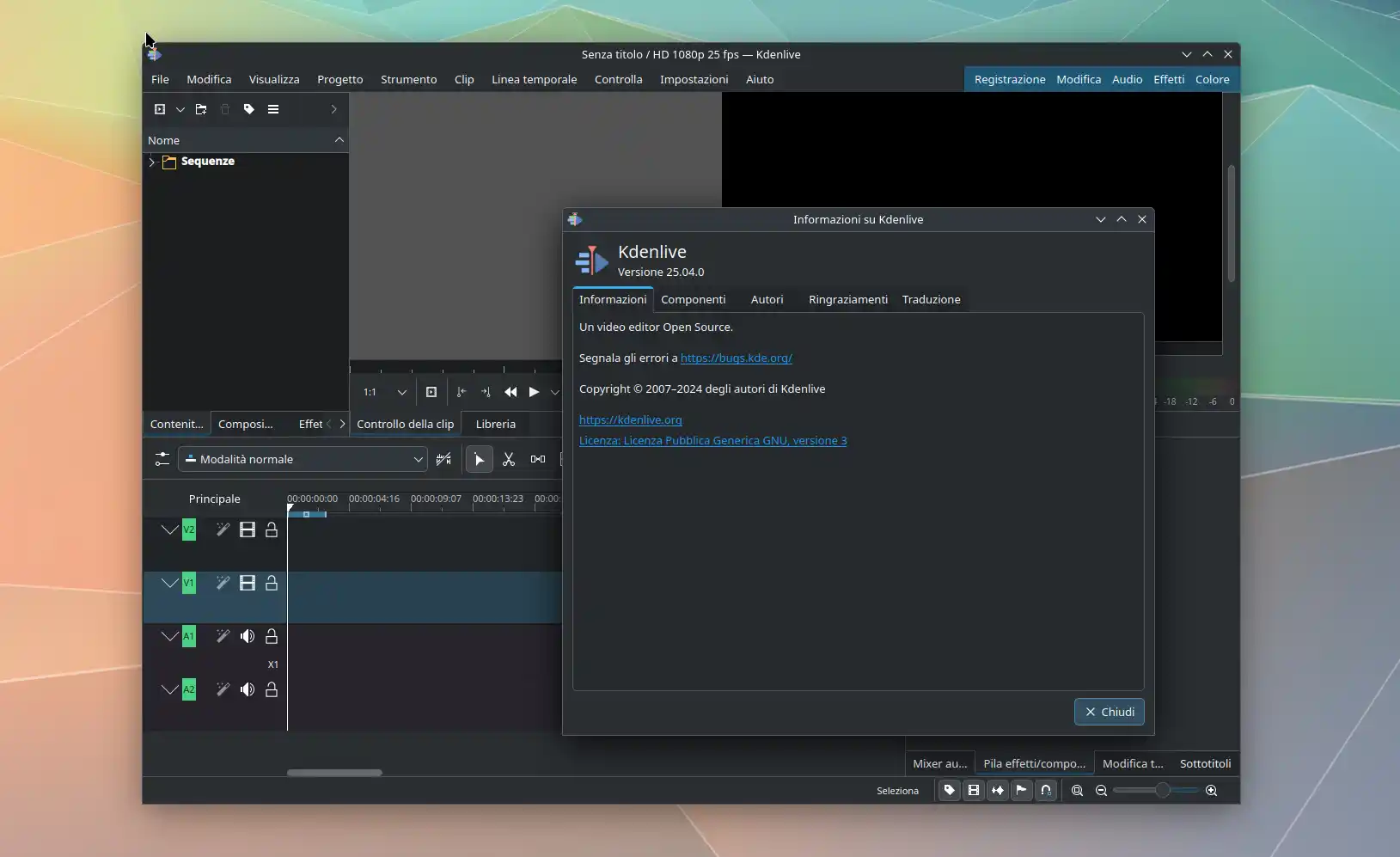Click the Chiudi button
This screenshot has height=857, width=1400.
(1109, 712)
